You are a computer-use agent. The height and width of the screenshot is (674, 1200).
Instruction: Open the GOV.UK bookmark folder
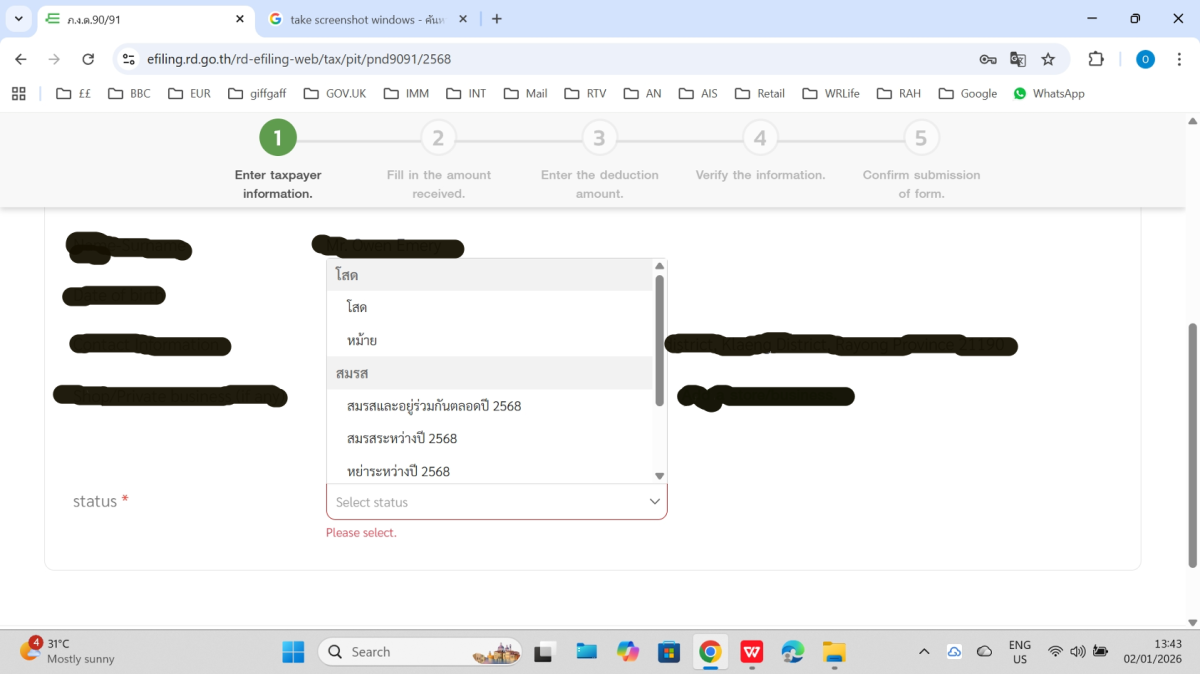point(335,93)
